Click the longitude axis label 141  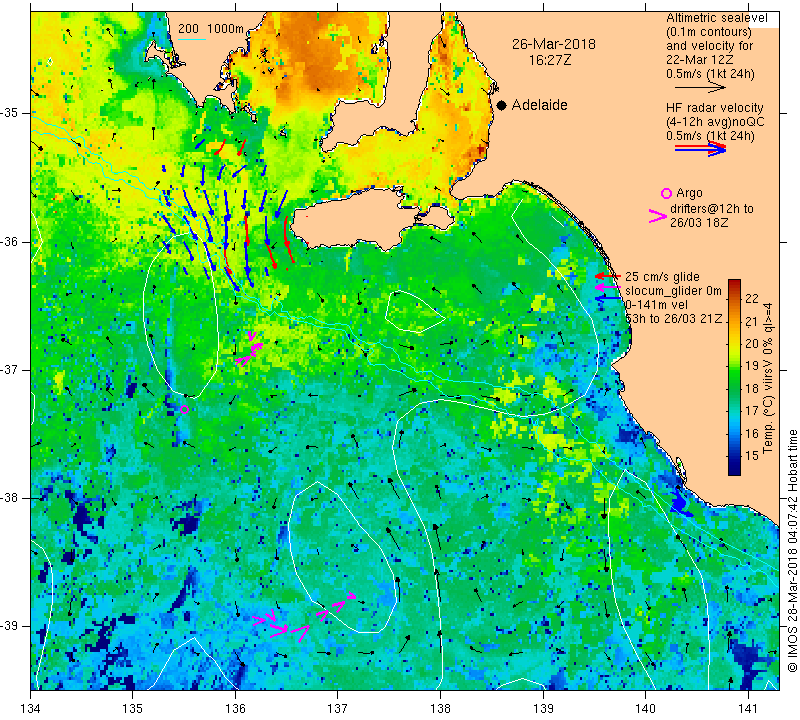coord(748,708)
